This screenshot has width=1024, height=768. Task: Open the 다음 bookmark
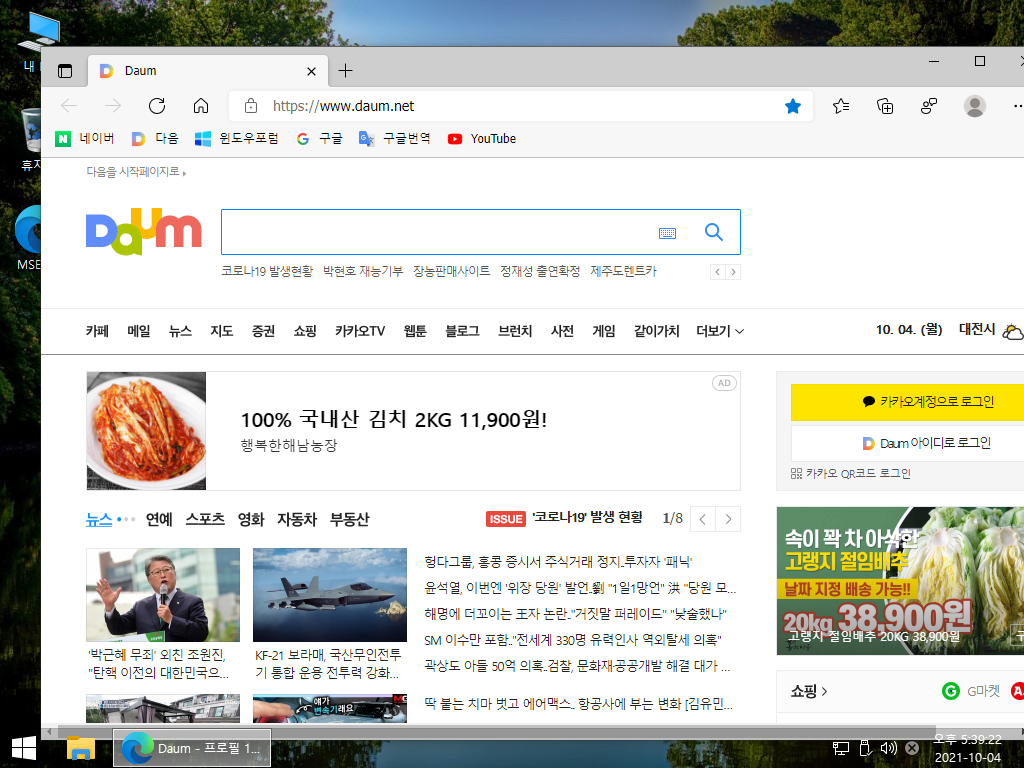tap(155, 138)
